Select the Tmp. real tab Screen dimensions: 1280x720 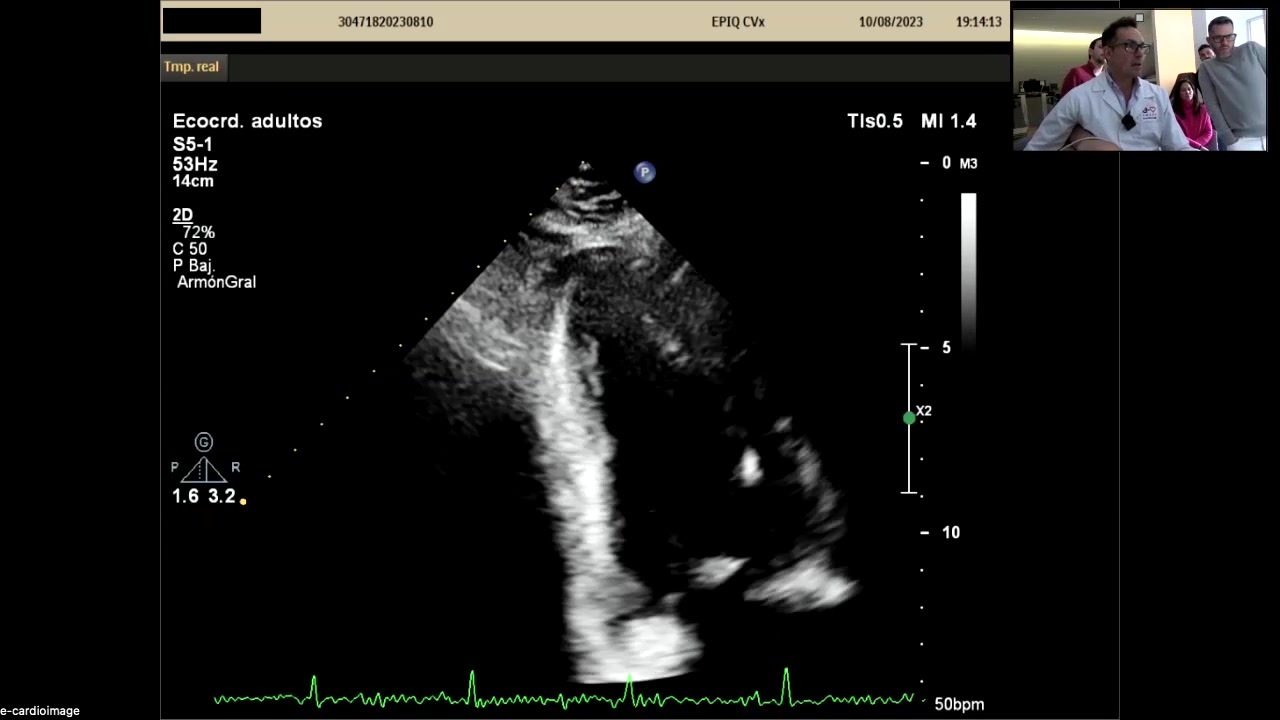(x=192, y=67)
